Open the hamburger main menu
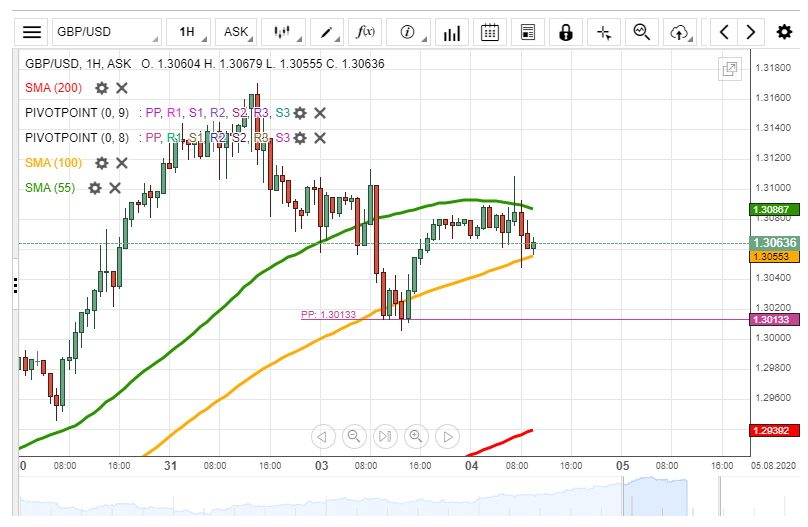Viewport: 808px width, 527px height. coord(31,32)
